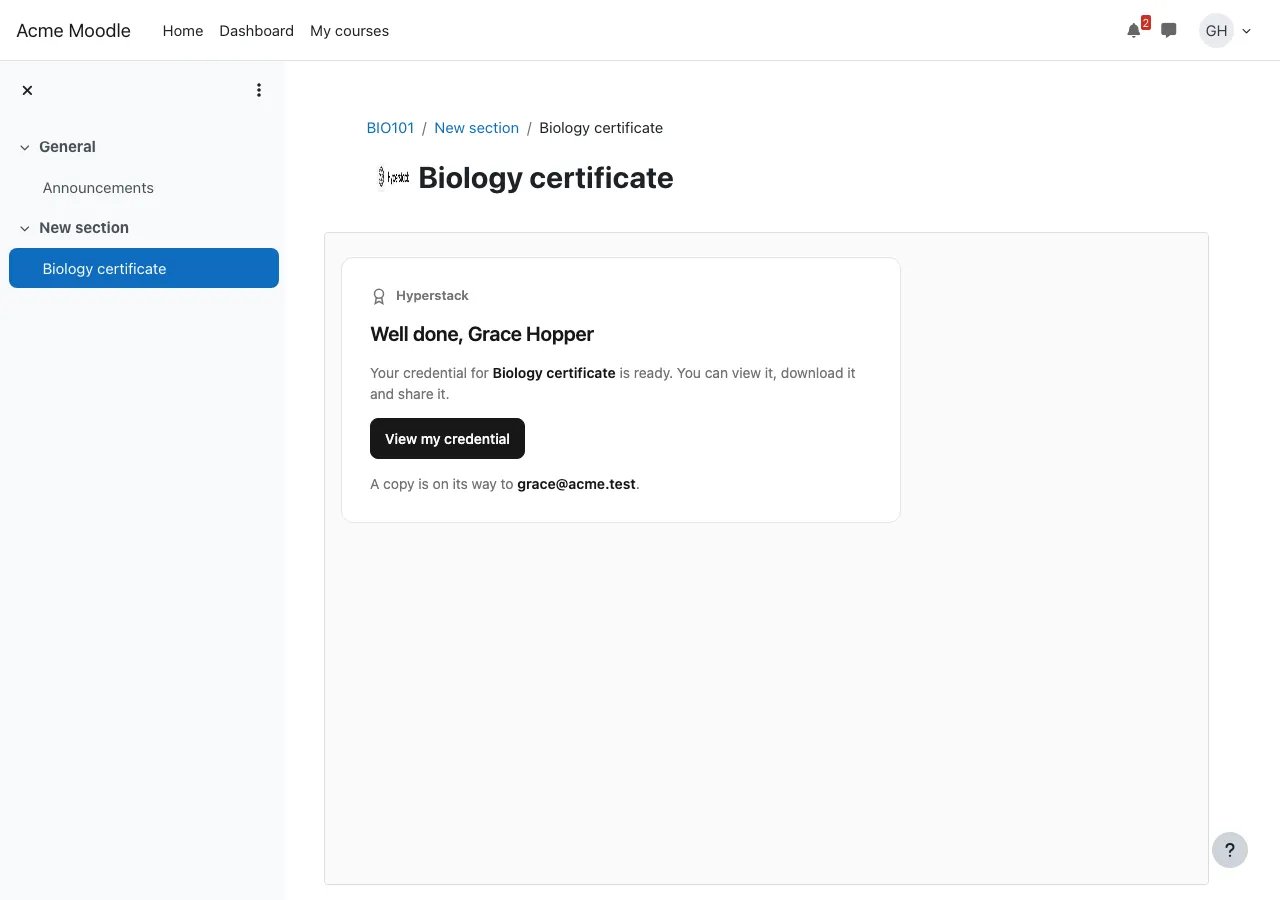
Task: Go to Home in top navigation
Action: (x=183, y=31)
